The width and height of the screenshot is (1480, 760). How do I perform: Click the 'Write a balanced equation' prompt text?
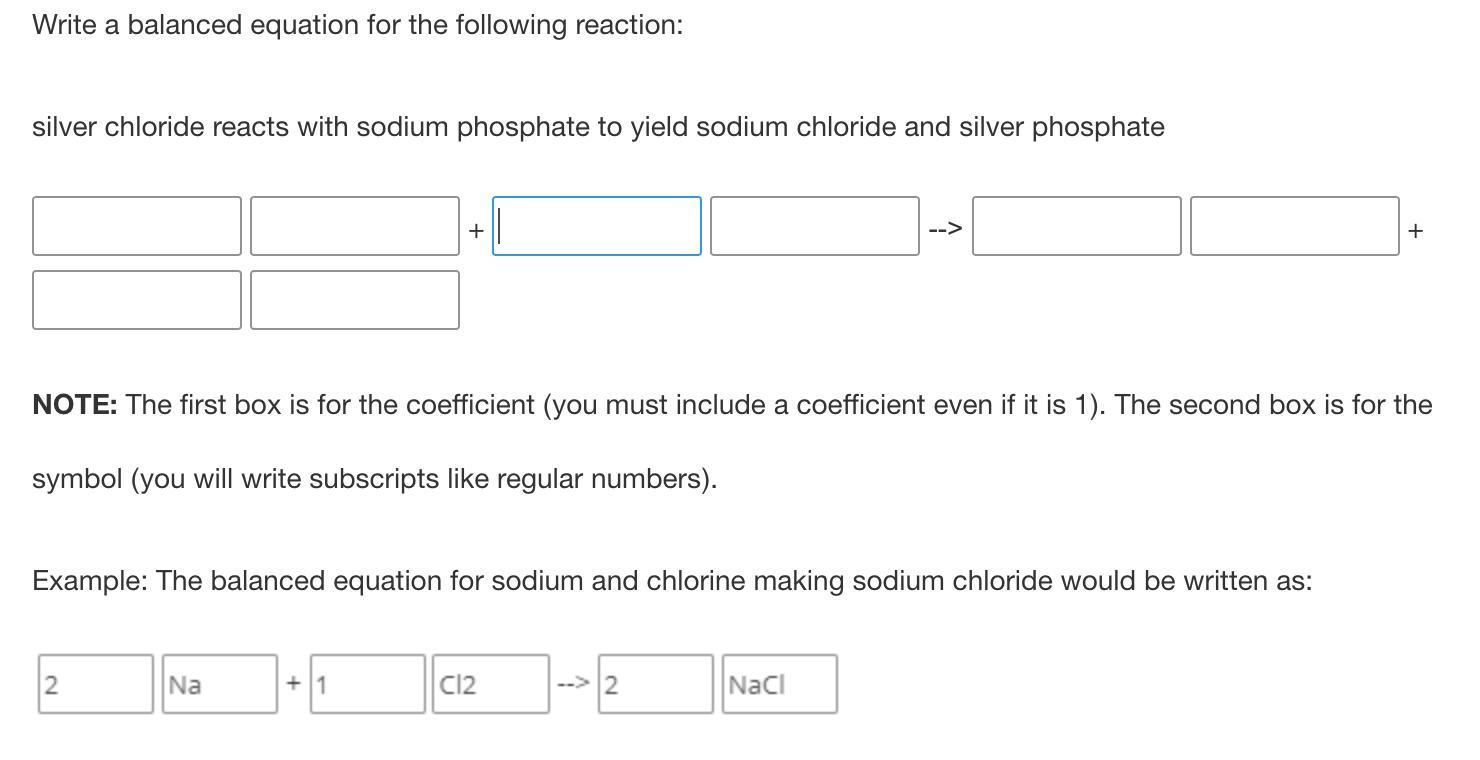click(358, 25)
